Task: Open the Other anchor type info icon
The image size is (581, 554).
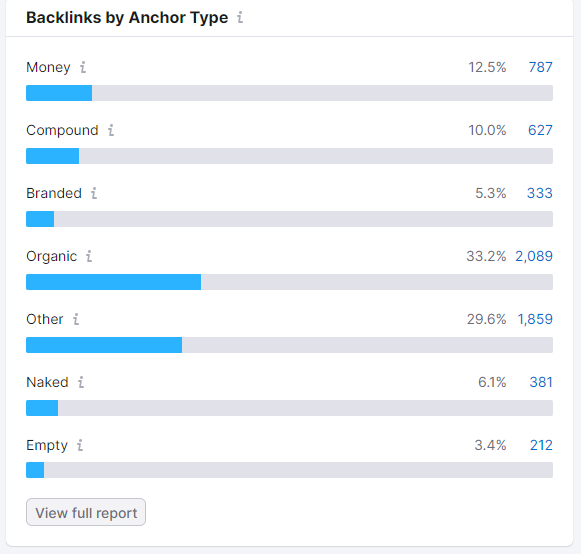Action: tap(76, 319)
